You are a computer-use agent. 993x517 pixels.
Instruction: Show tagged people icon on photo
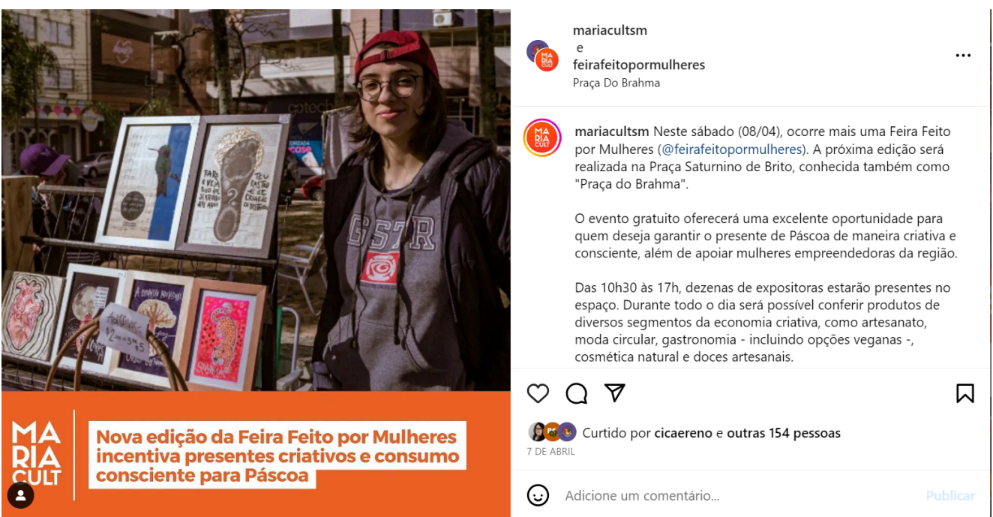click(x=20, y=495)
